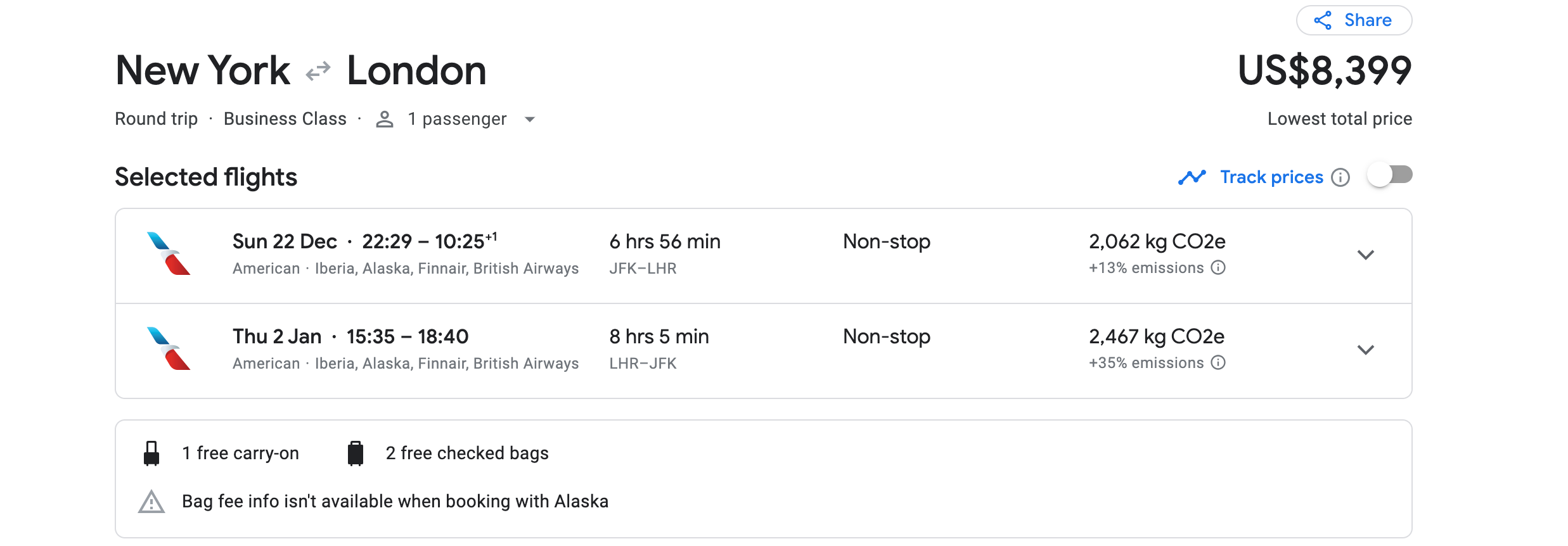Viewport: 1568px width, 546px height.
Task: Click the round-trip arrows between city names
Action: tap(318, 71)
